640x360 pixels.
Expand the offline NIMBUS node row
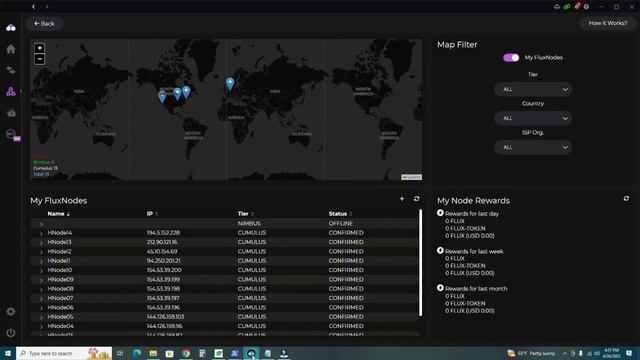(x=41, y=224)
